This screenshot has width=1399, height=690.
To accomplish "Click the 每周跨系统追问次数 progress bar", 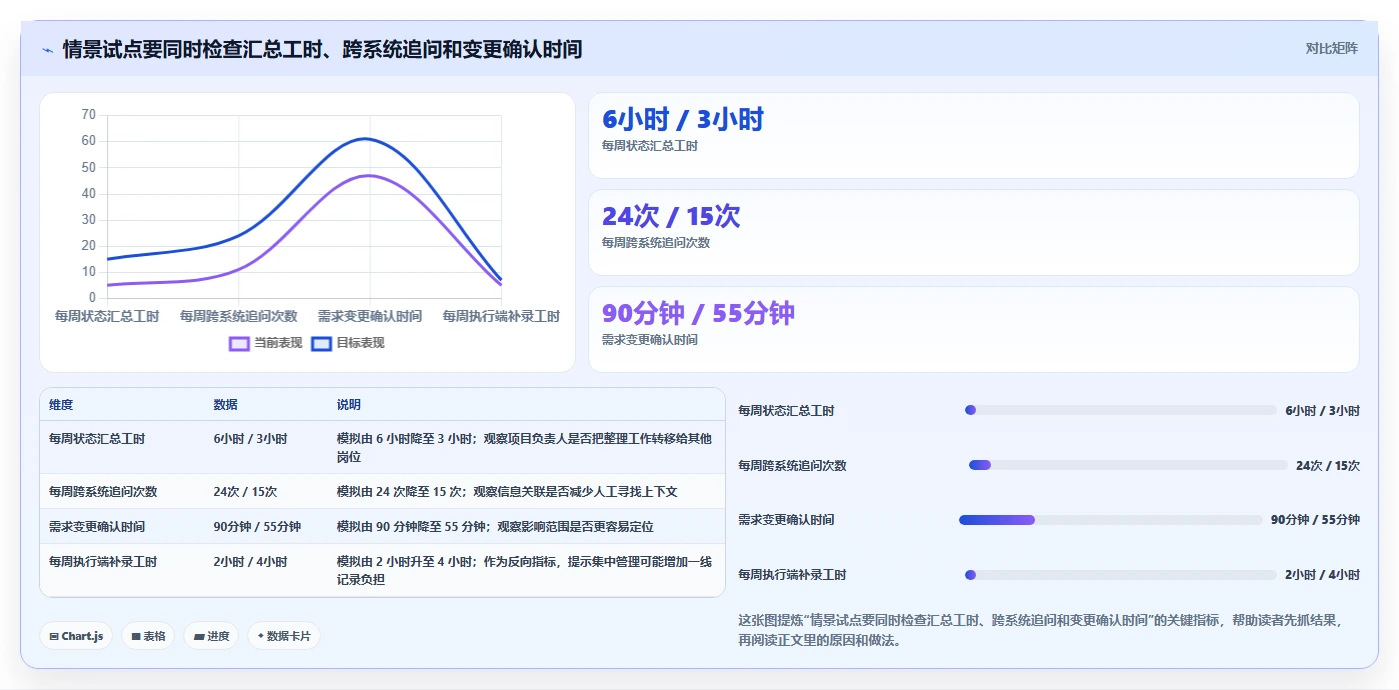I will coord(1128,465).
